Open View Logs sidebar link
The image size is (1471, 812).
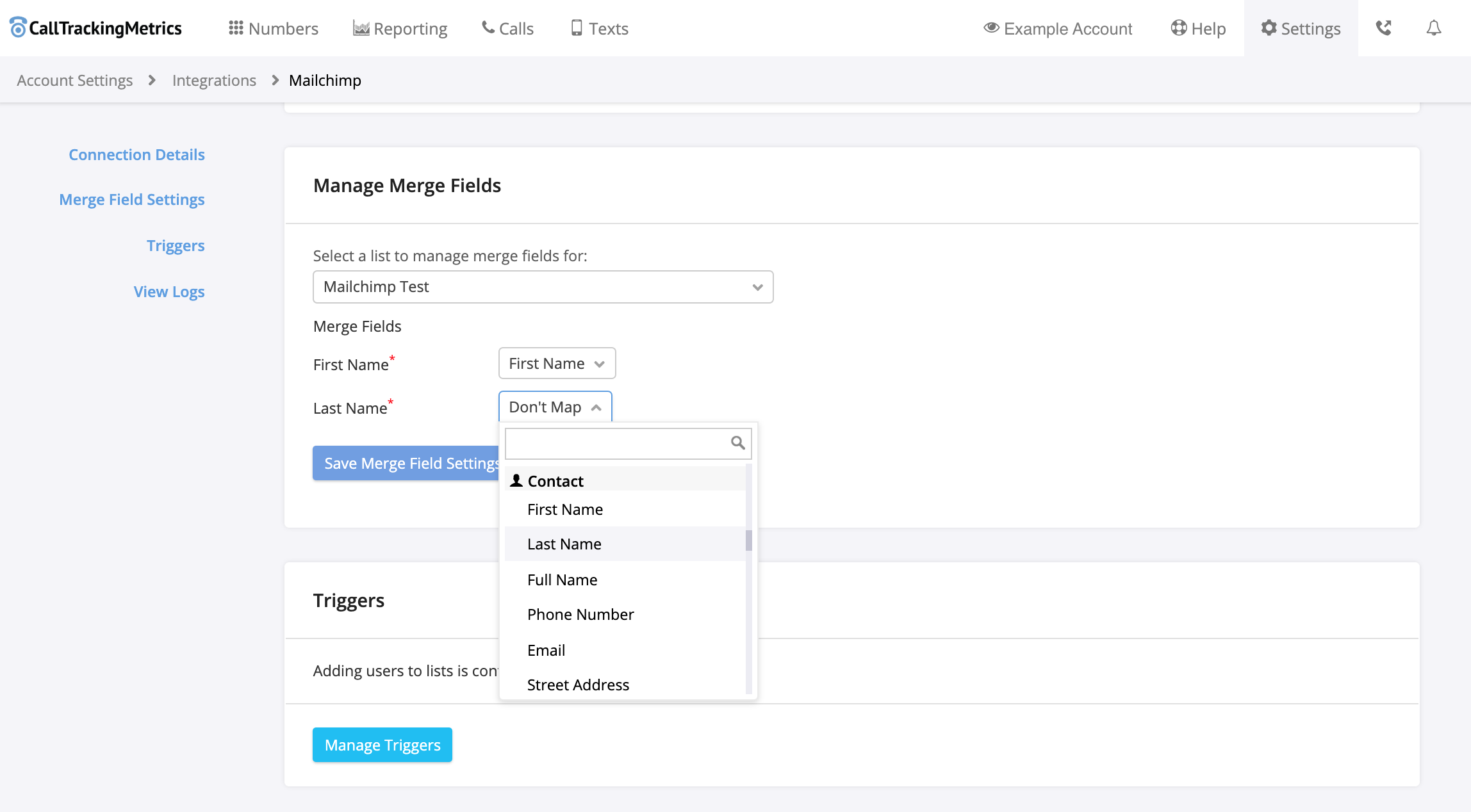pos(169,291)
